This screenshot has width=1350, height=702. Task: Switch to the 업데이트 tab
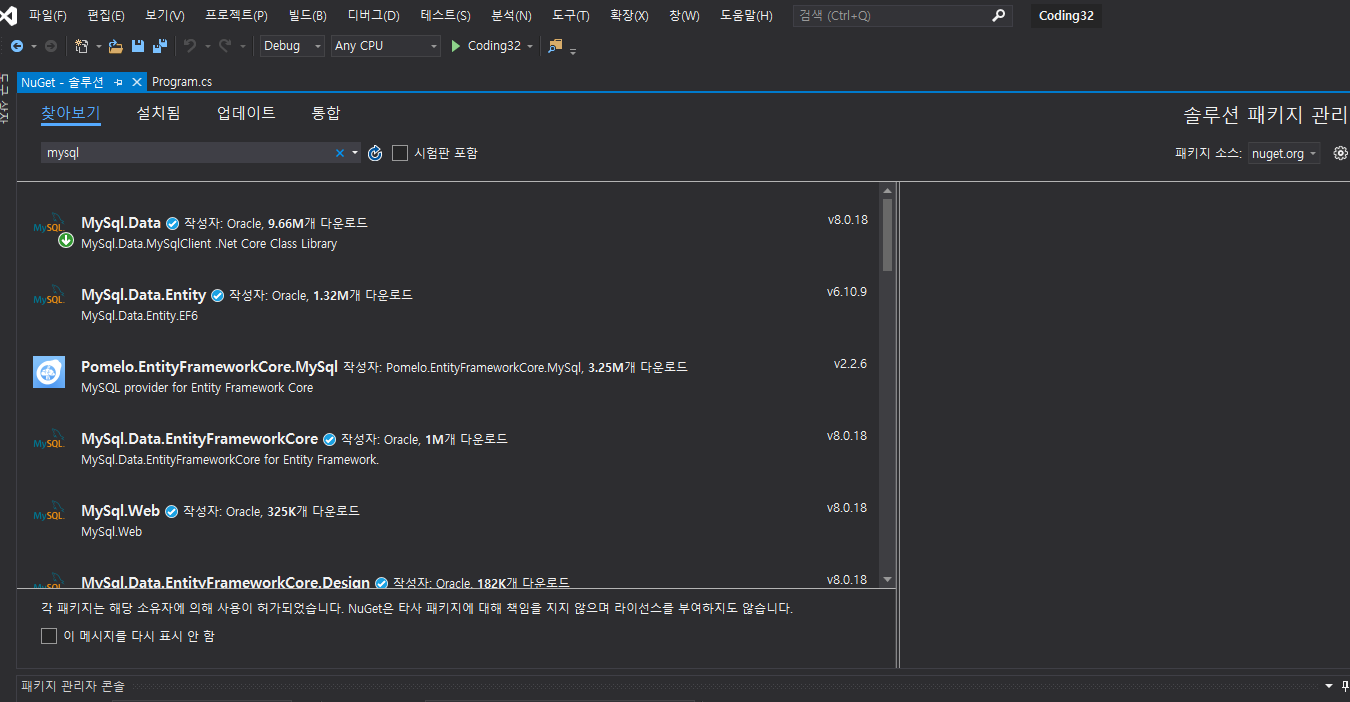point(246,113)
